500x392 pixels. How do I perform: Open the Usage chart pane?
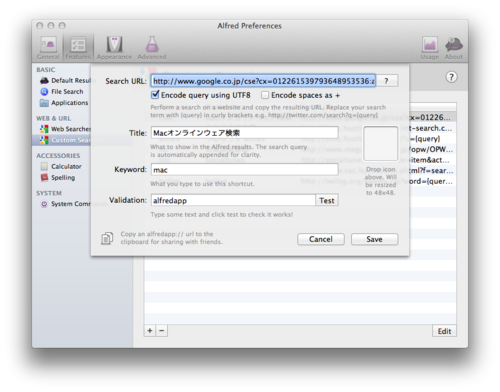[x=430, y=47]
